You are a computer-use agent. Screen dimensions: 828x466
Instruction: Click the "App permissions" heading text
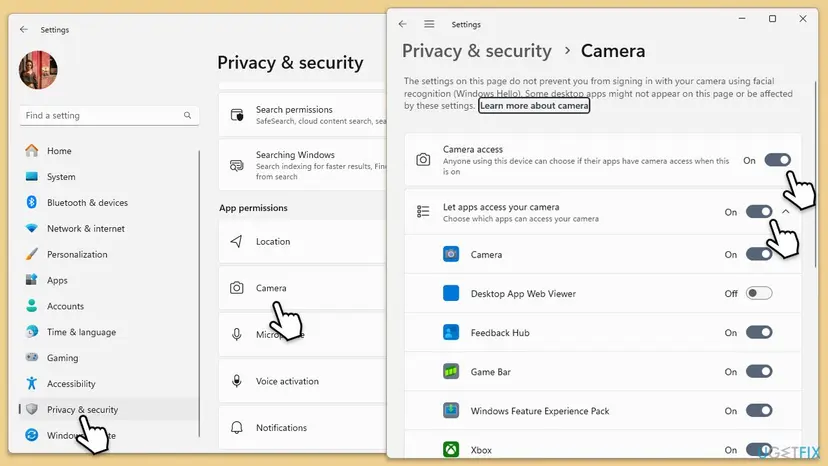[253, 208]
